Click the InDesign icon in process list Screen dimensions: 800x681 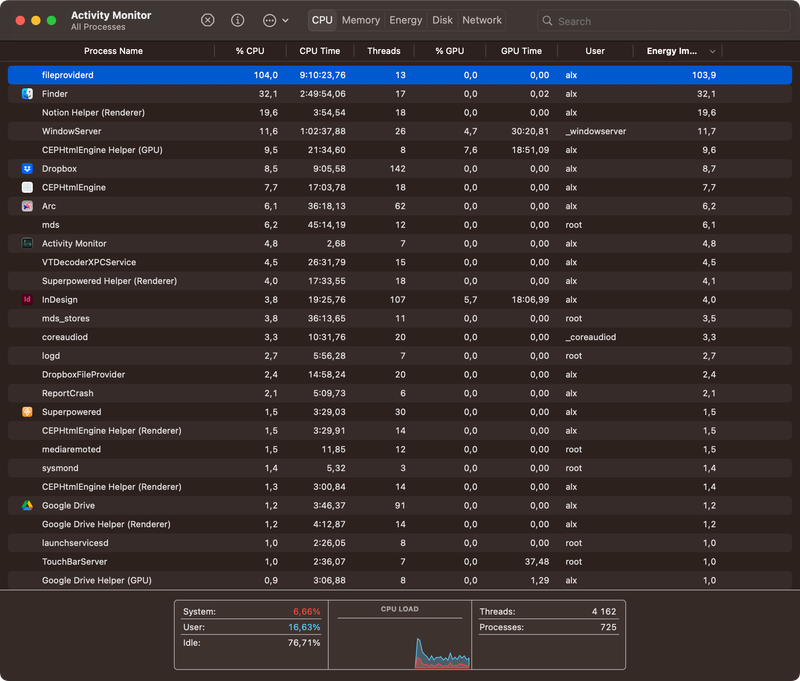[x=27, y=300]
